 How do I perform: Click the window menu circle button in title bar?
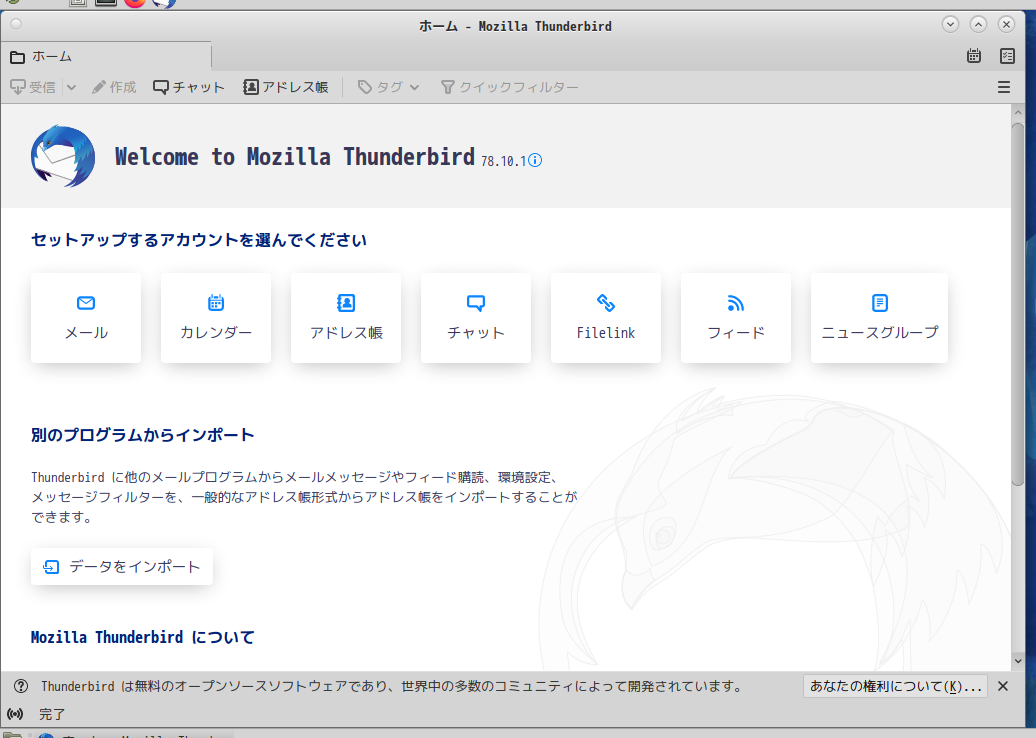click(16, 24)
